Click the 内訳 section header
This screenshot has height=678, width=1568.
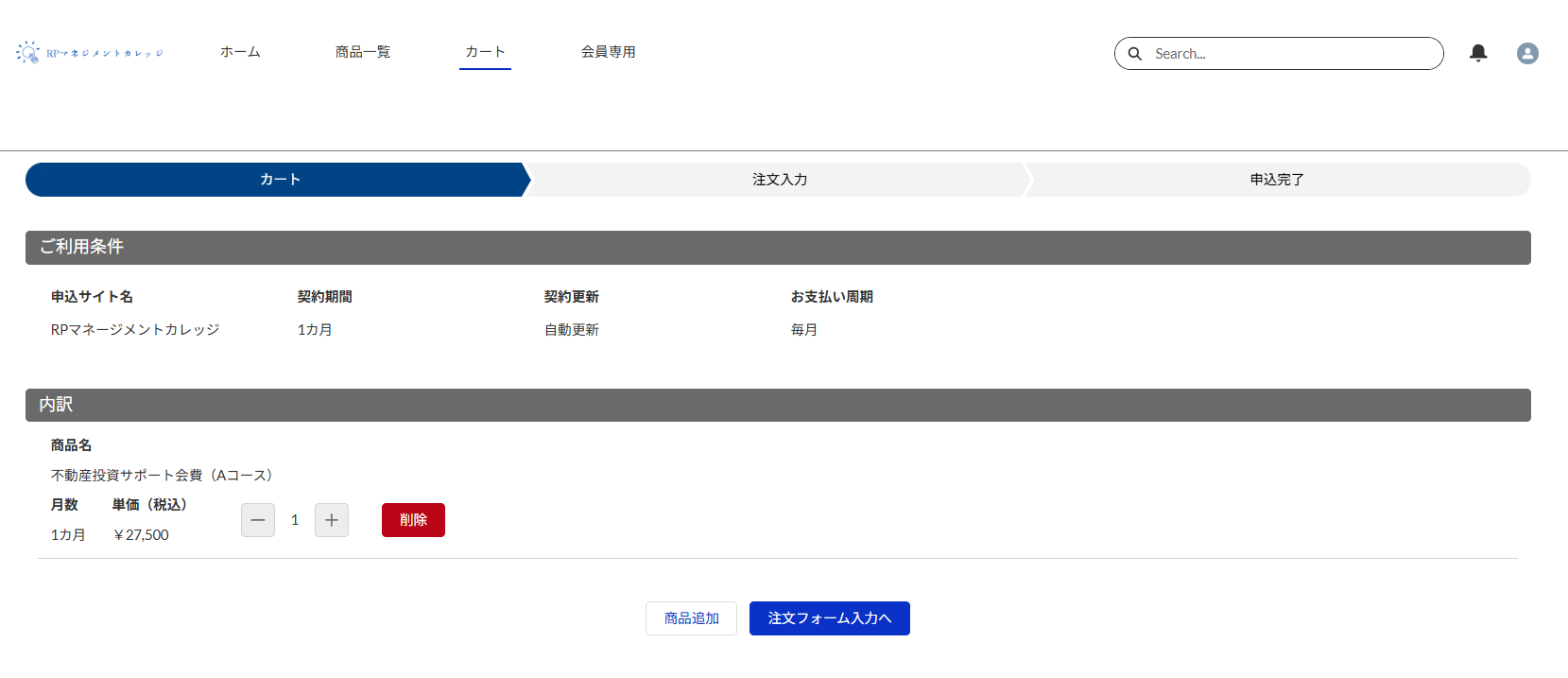(56, 405)
